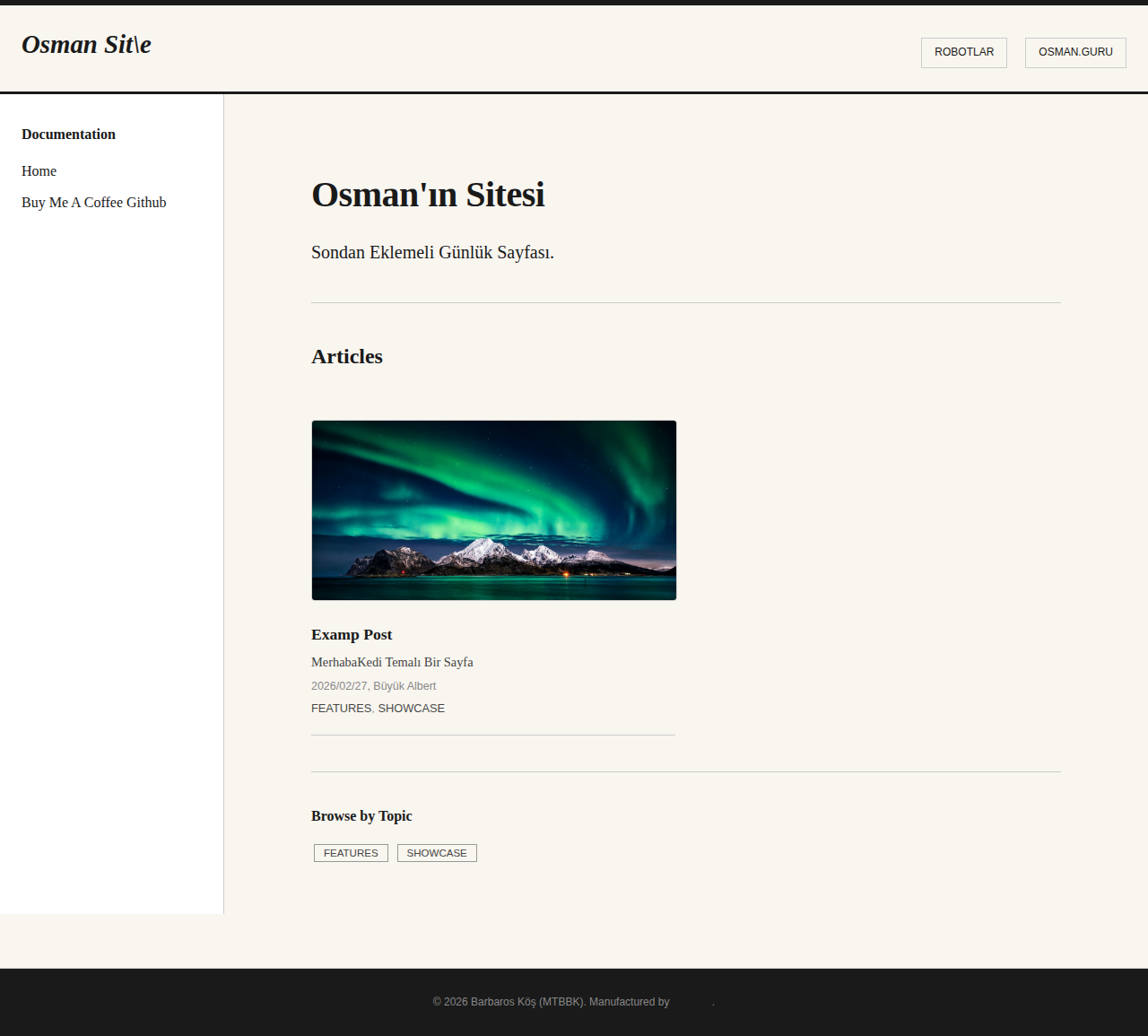Click the Barbaros Köş copyright footer text
Image resolution: width=1148 pixels, height=1036 pixels.
[x=509, y=1002]
